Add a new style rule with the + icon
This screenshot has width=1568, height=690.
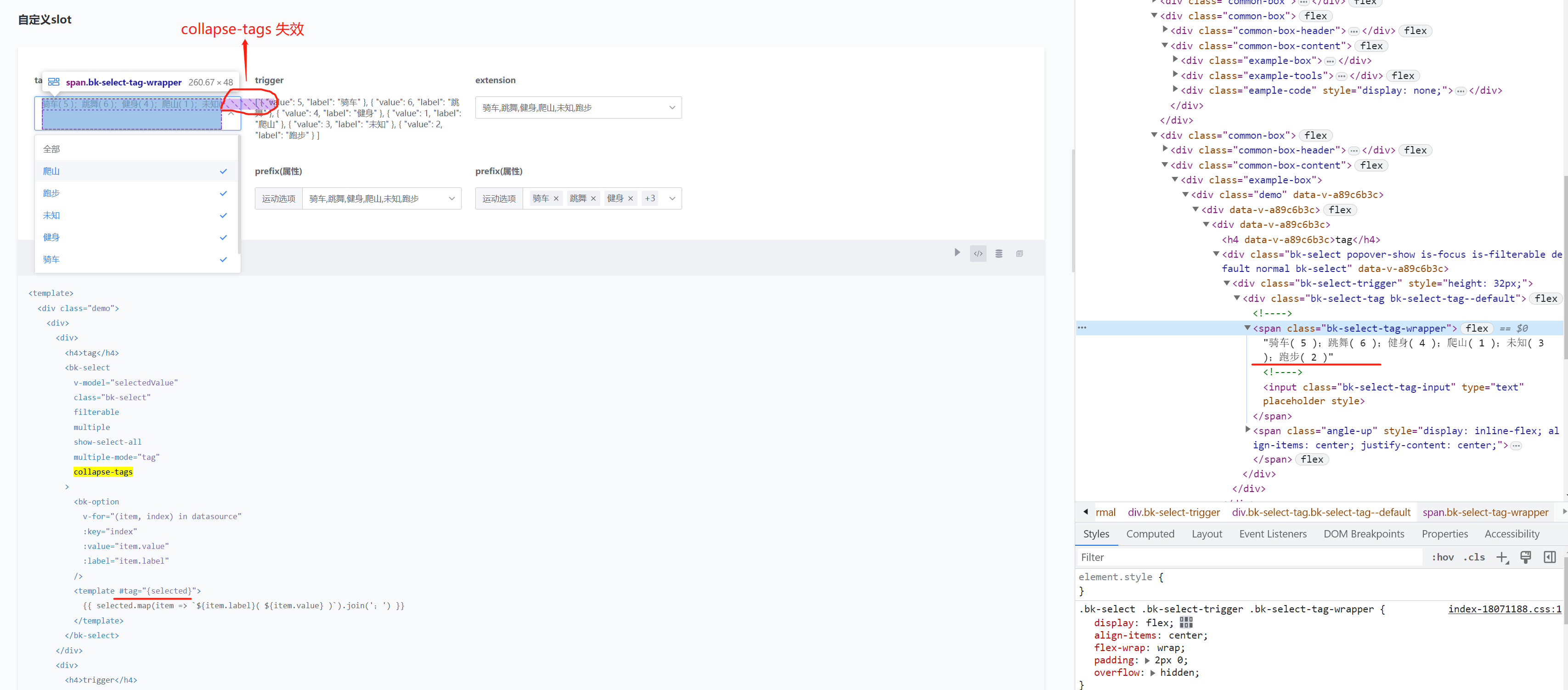click(x=1502, y=557)
